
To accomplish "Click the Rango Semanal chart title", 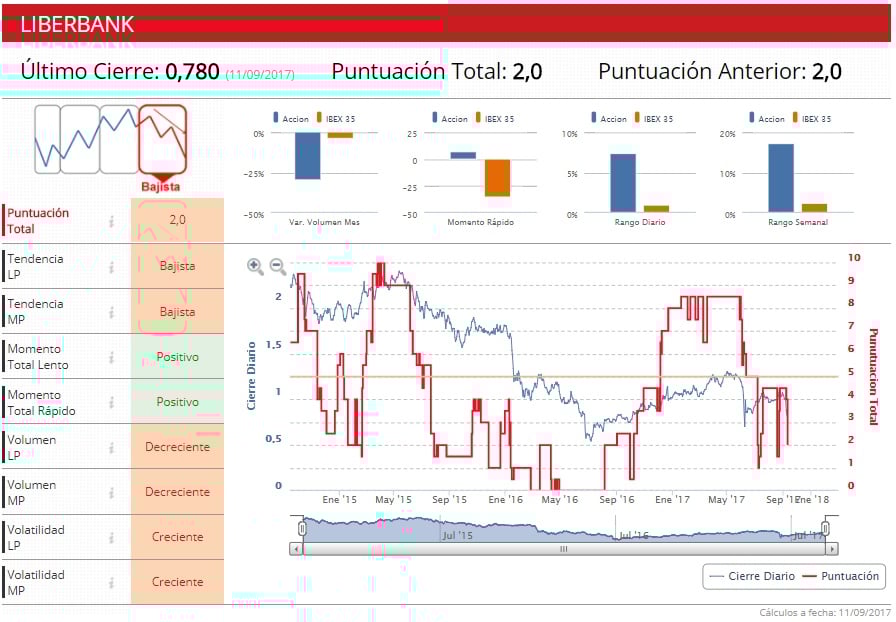I will 798,222.
